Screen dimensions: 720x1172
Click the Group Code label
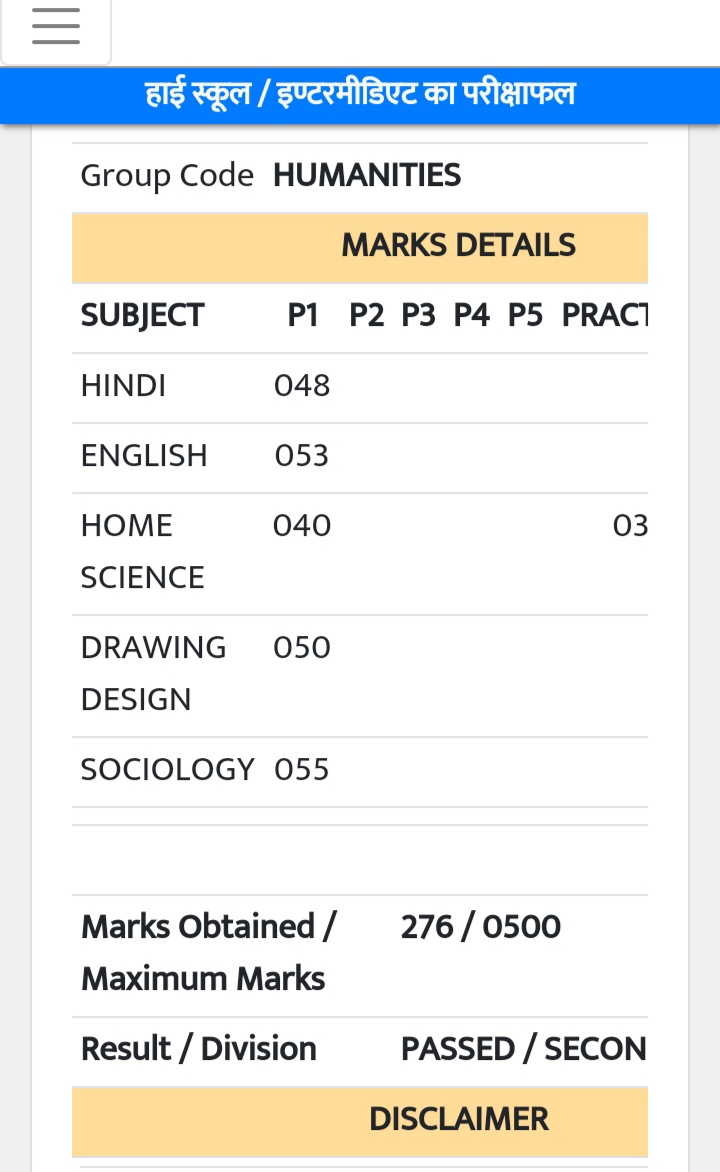[167, 176]
